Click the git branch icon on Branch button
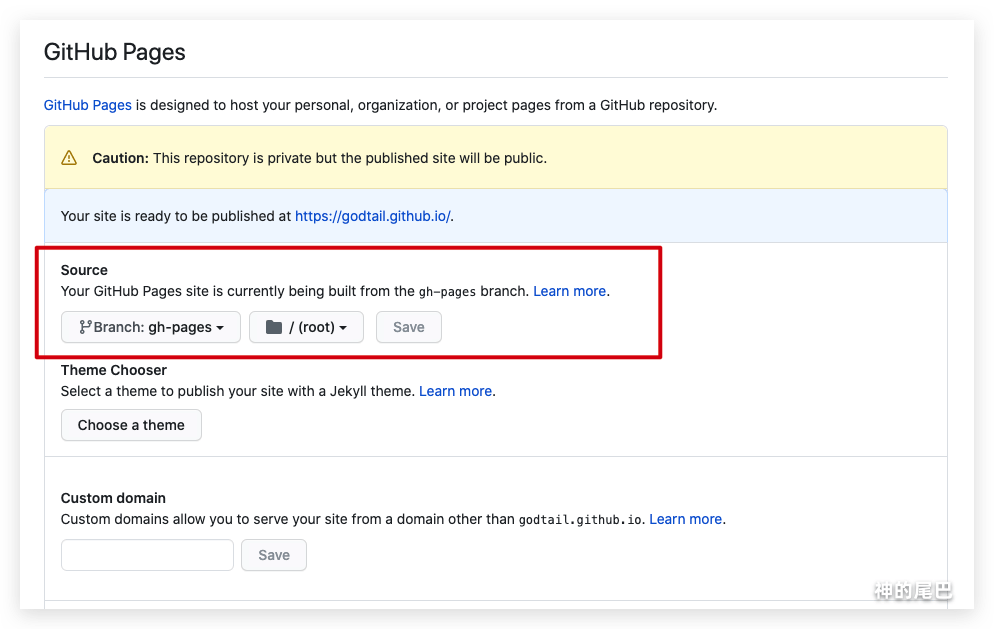This screenshot has height=629, width=994. pos(85,327)
